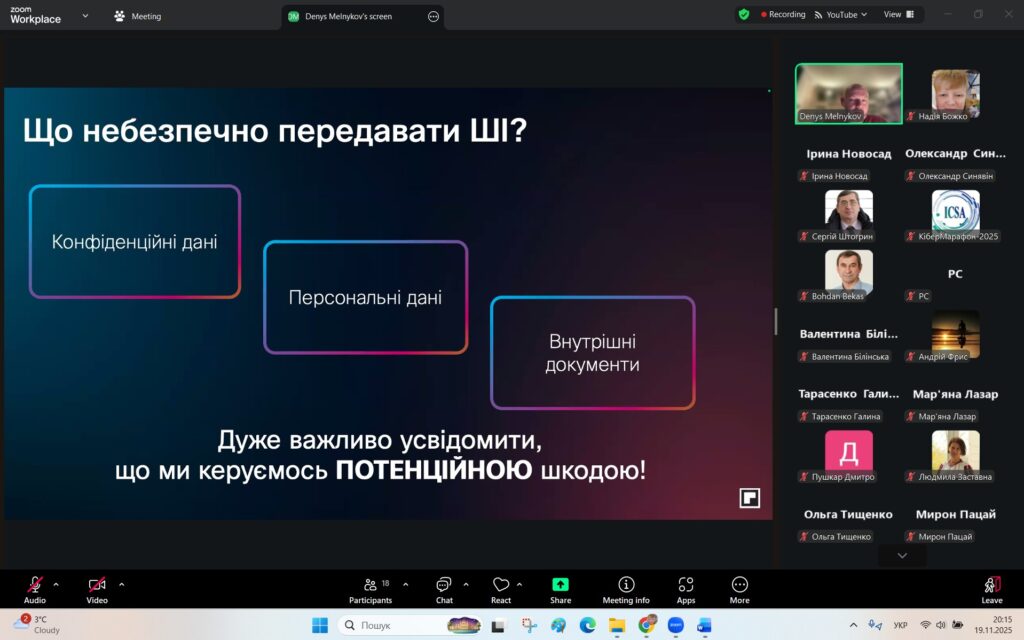Click the green encryption shield icon
Screen dimensions: 1024x640
(x=744, y=15)
